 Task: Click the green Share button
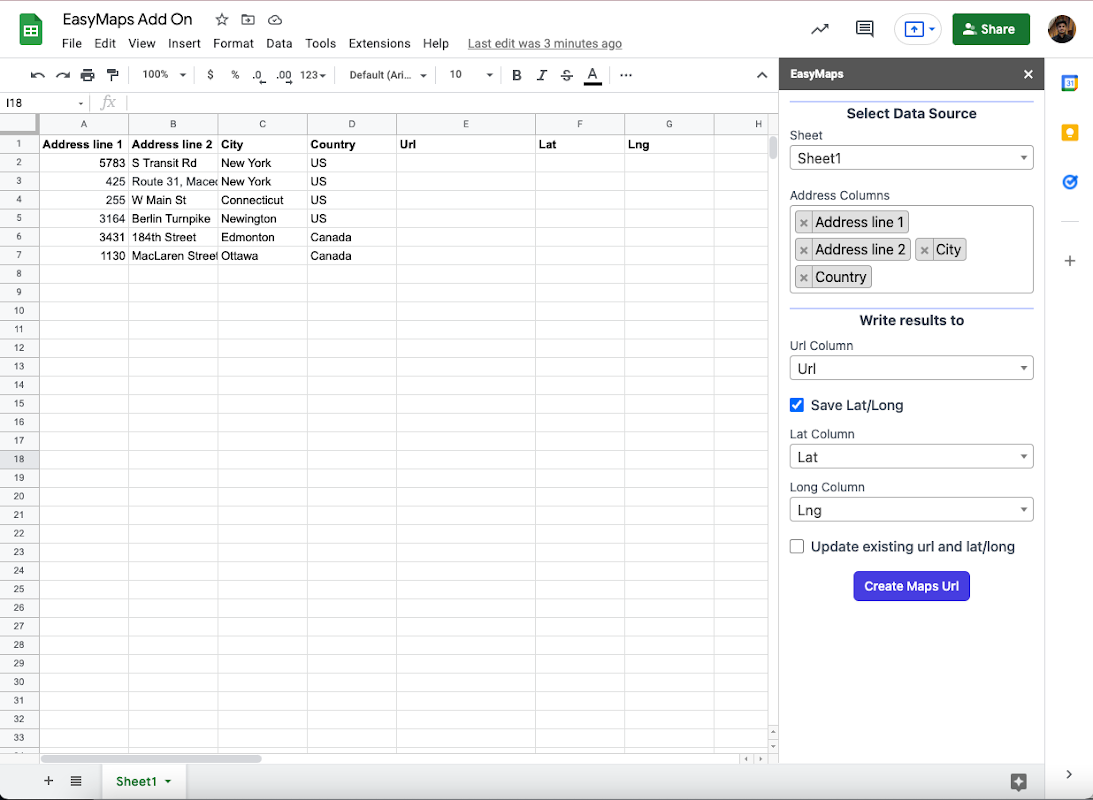click(x=991, y=29)
